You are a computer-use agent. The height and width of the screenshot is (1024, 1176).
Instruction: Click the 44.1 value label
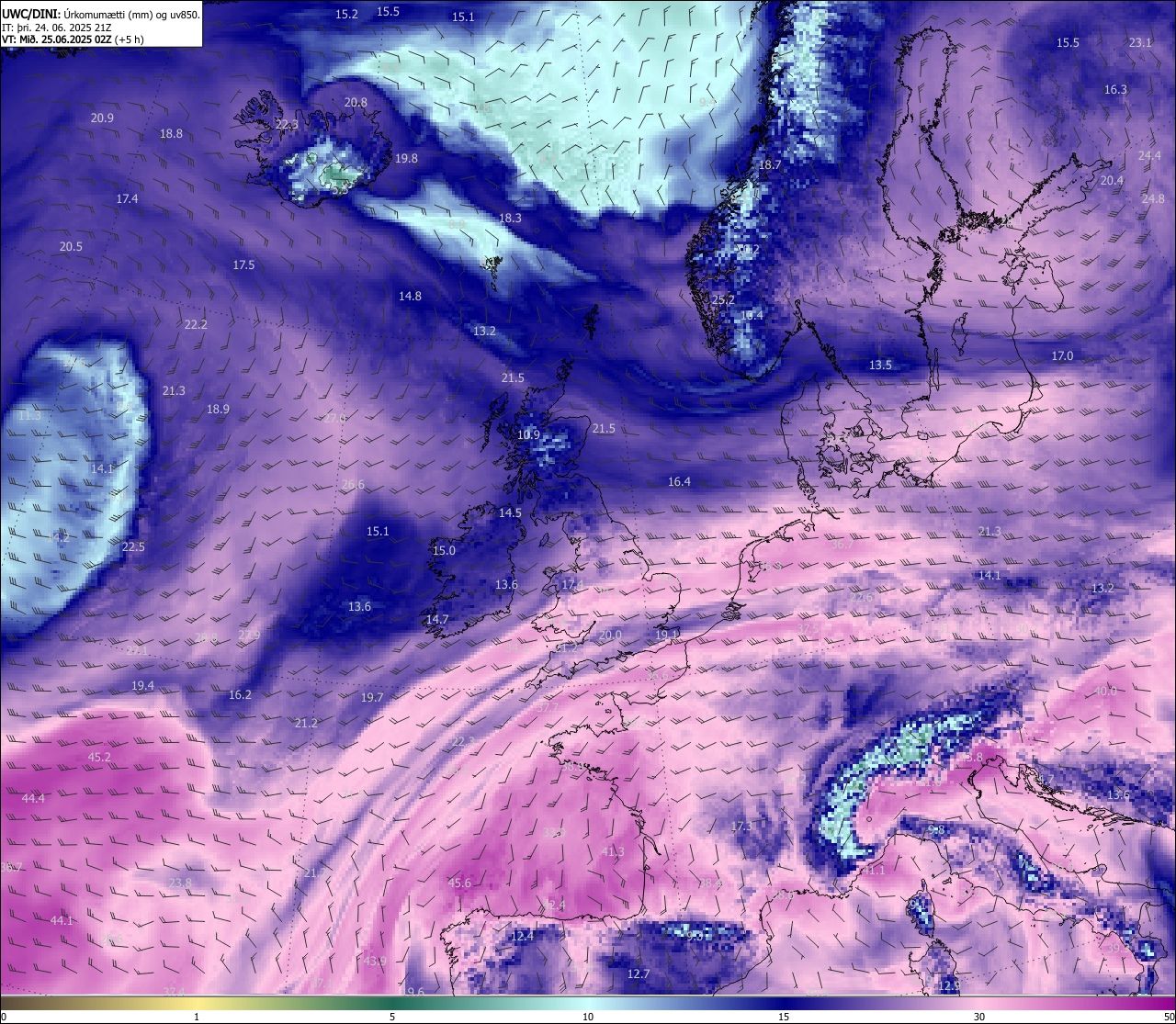(62, 921)
